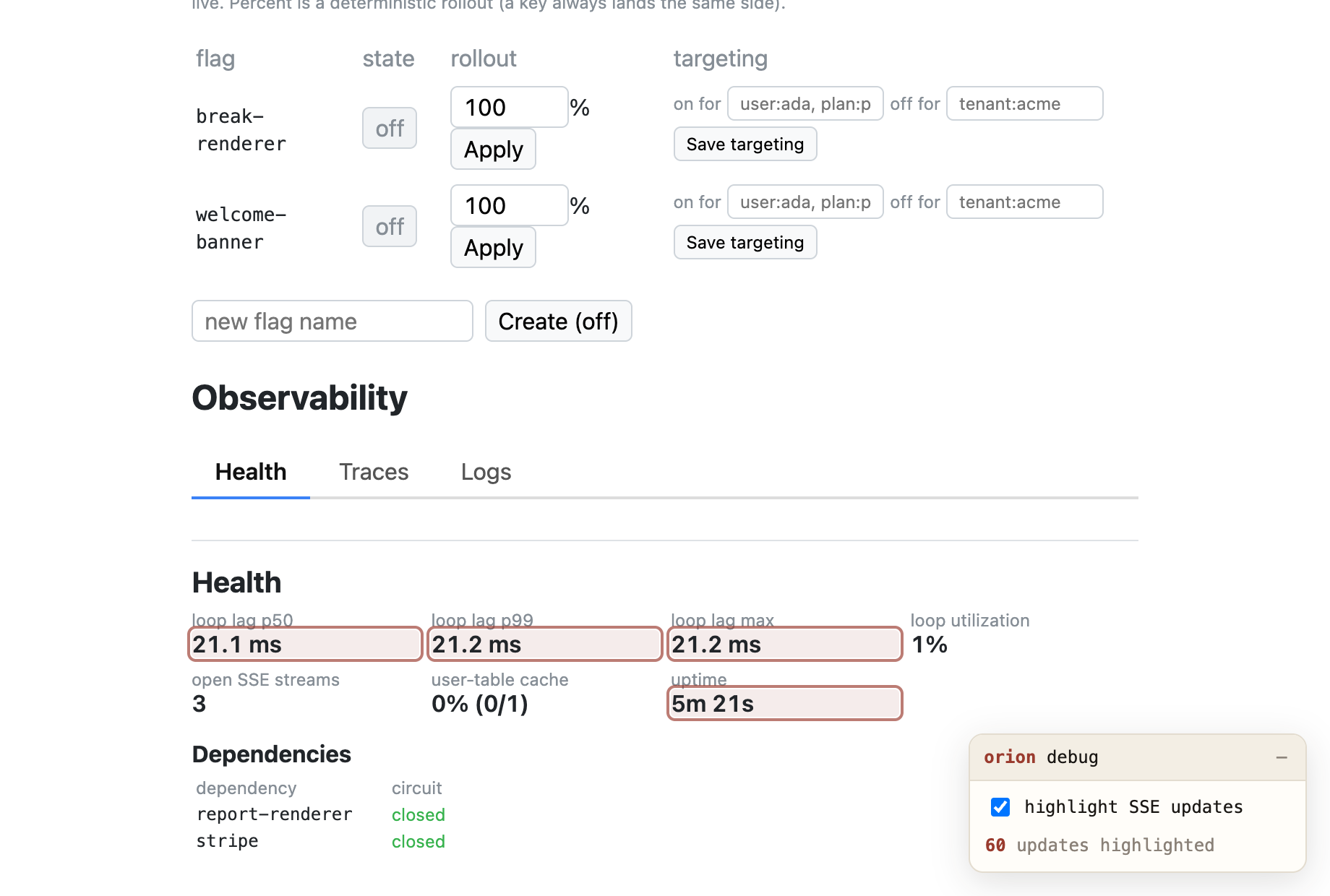Image resolution: width=1330 pixels, height=896 pixels.
Task: Click the break-renderer flag name
Action: [x=241, y=130]
